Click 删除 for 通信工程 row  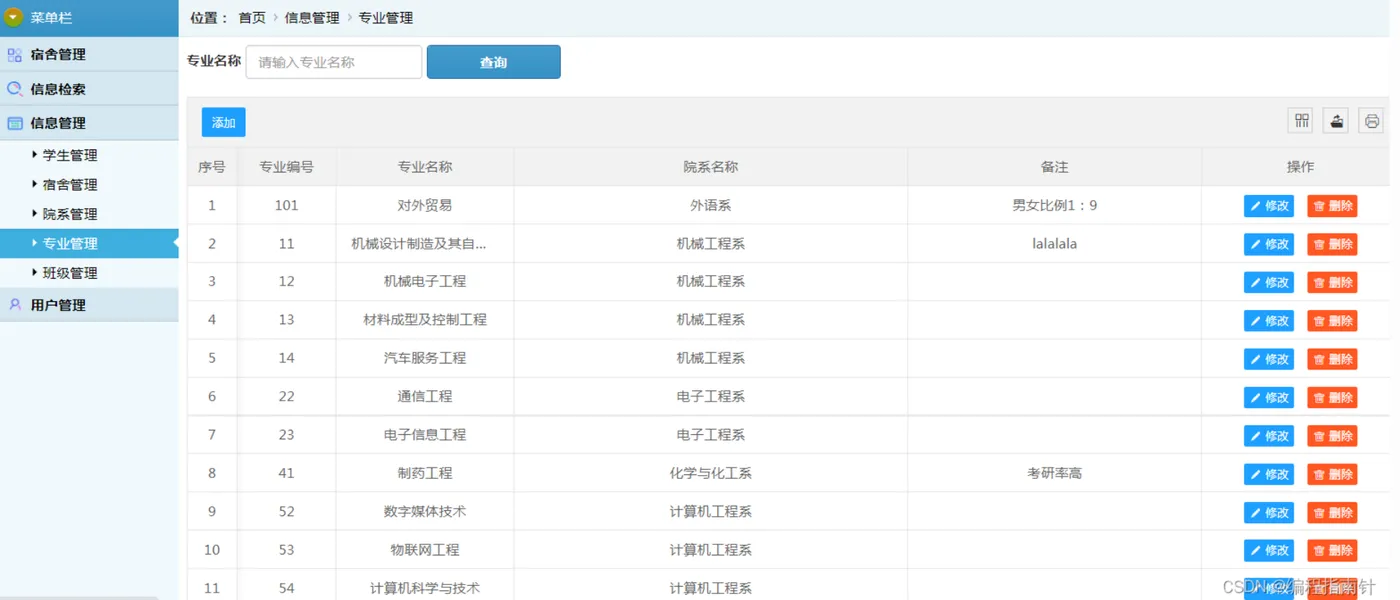[x=1332, y=397]
